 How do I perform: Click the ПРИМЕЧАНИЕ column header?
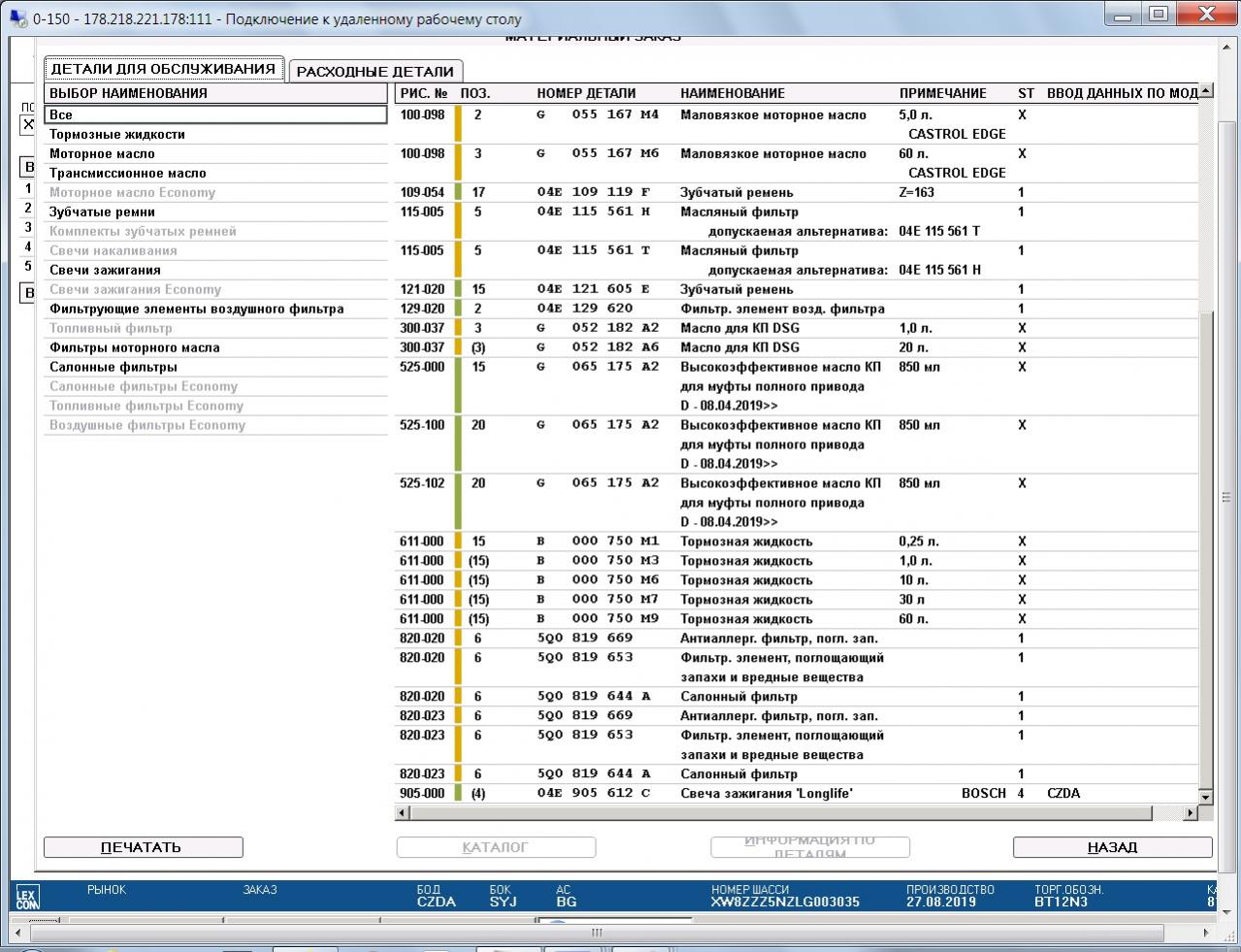click(943, 94)
